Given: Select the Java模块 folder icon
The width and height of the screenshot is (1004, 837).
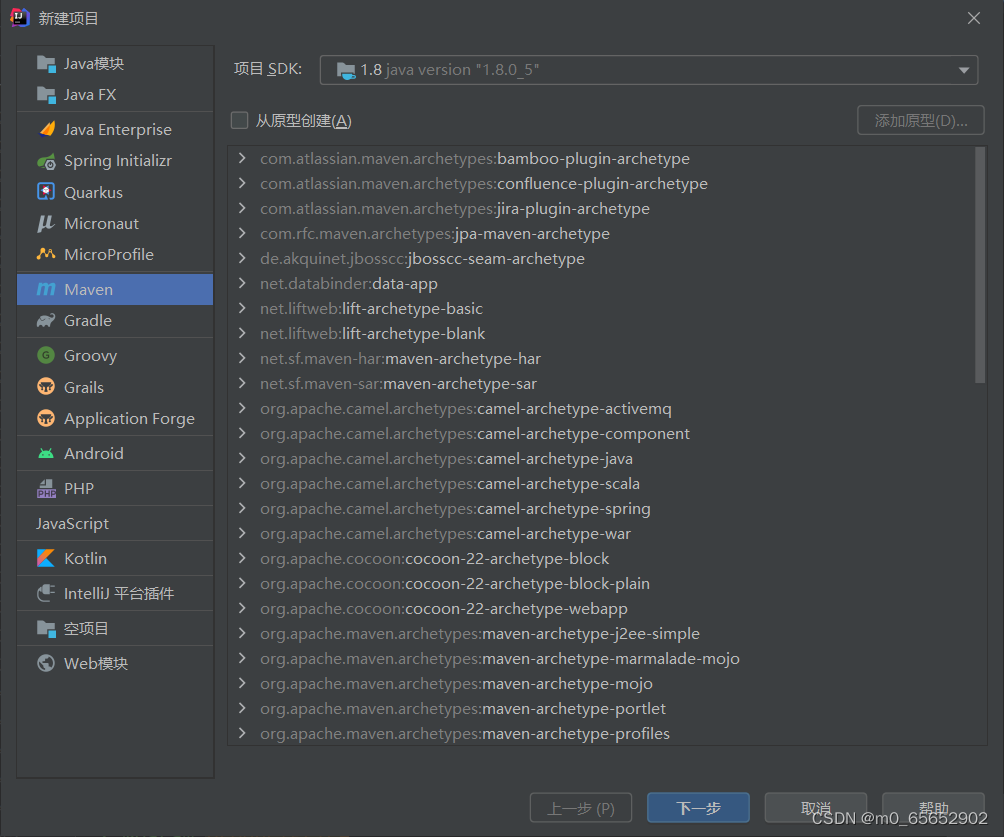Looking at the screenshot, I should click(x=46, y=64).
